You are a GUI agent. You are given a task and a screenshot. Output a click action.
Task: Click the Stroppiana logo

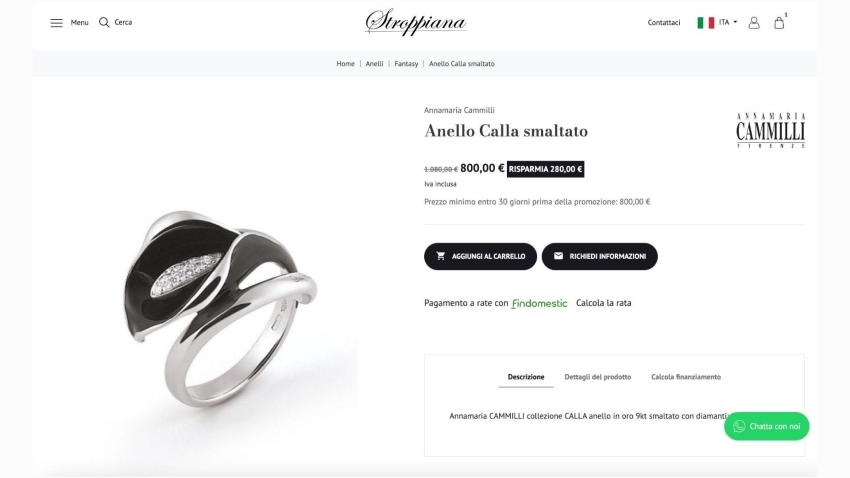[415, 22]
